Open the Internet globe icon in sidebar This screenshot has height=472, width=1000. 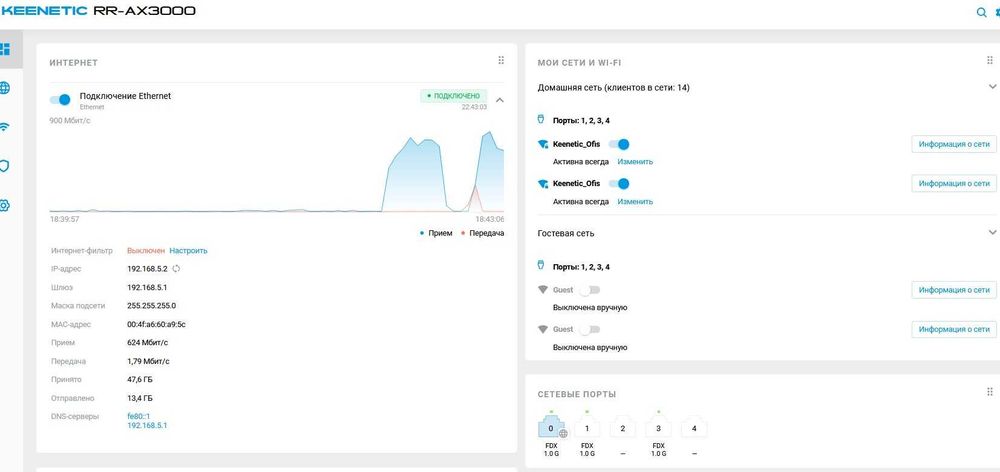[x=4, y=88]
